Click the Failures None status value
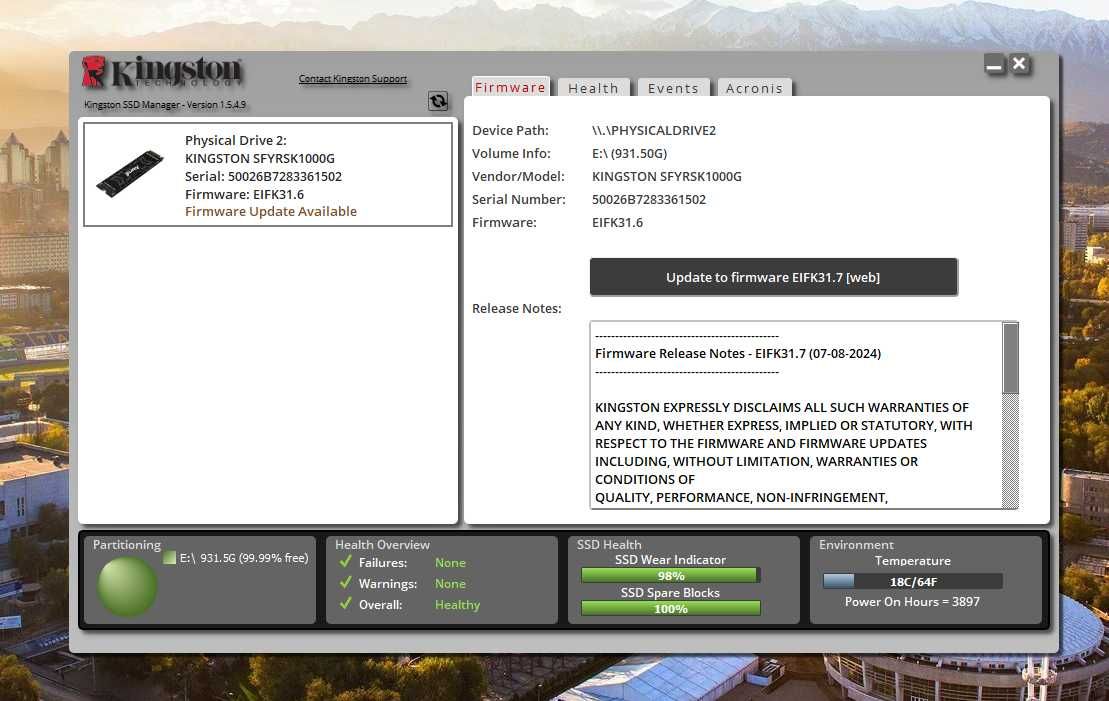Image resolution: width=1109 pixels, height=701 pixels. 450,562
